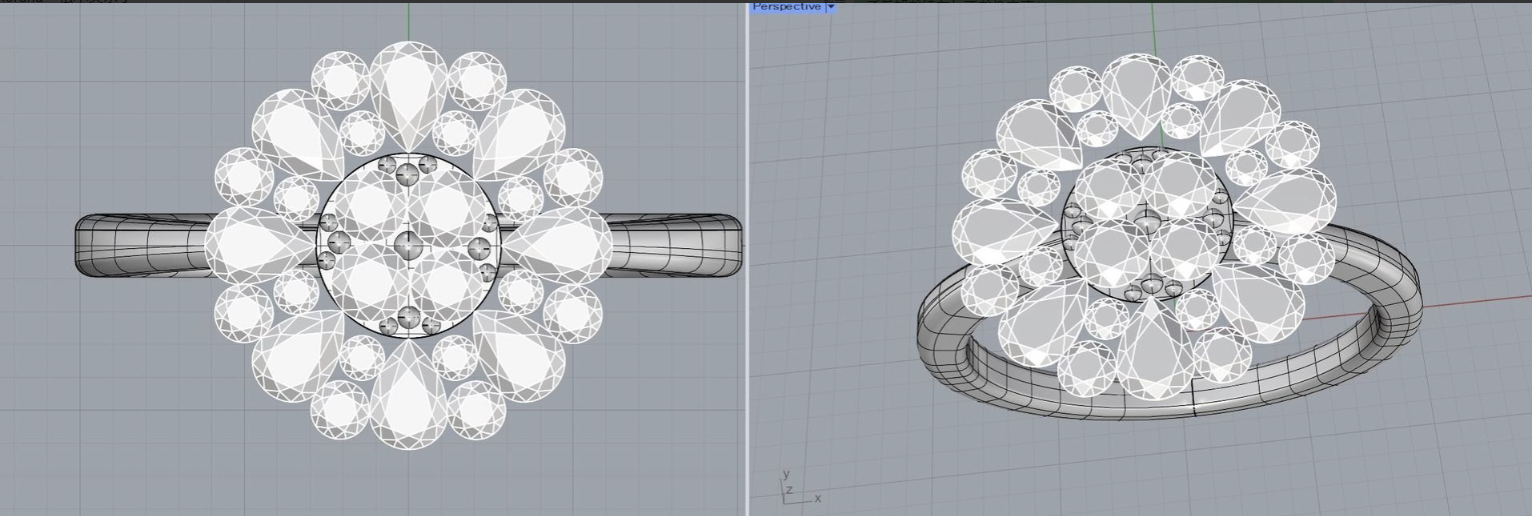The height and width of the screenshot is (516, 1532).
Task: Select the top pear-shaped gem in left viewport
Action: point(408,95)
